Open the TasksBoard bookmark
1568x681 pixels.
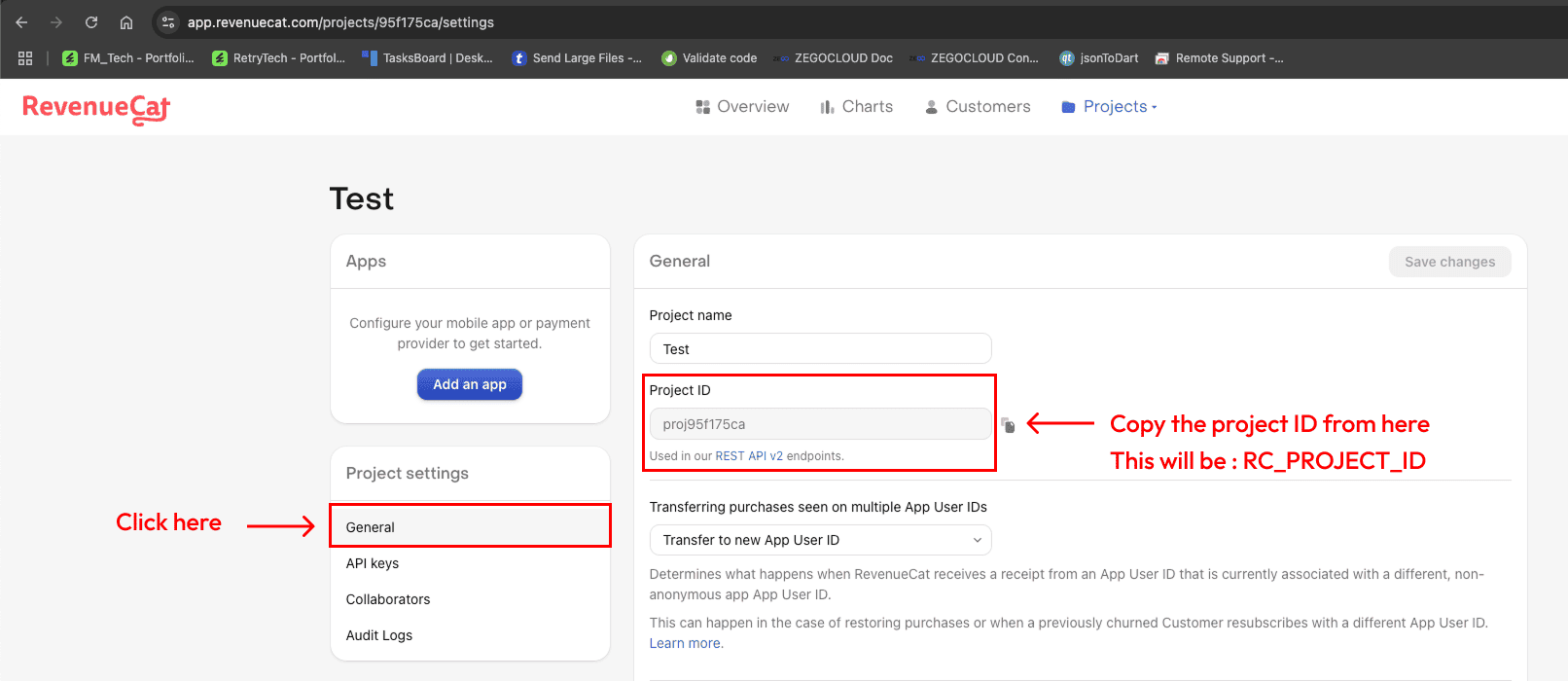[427, 58]
